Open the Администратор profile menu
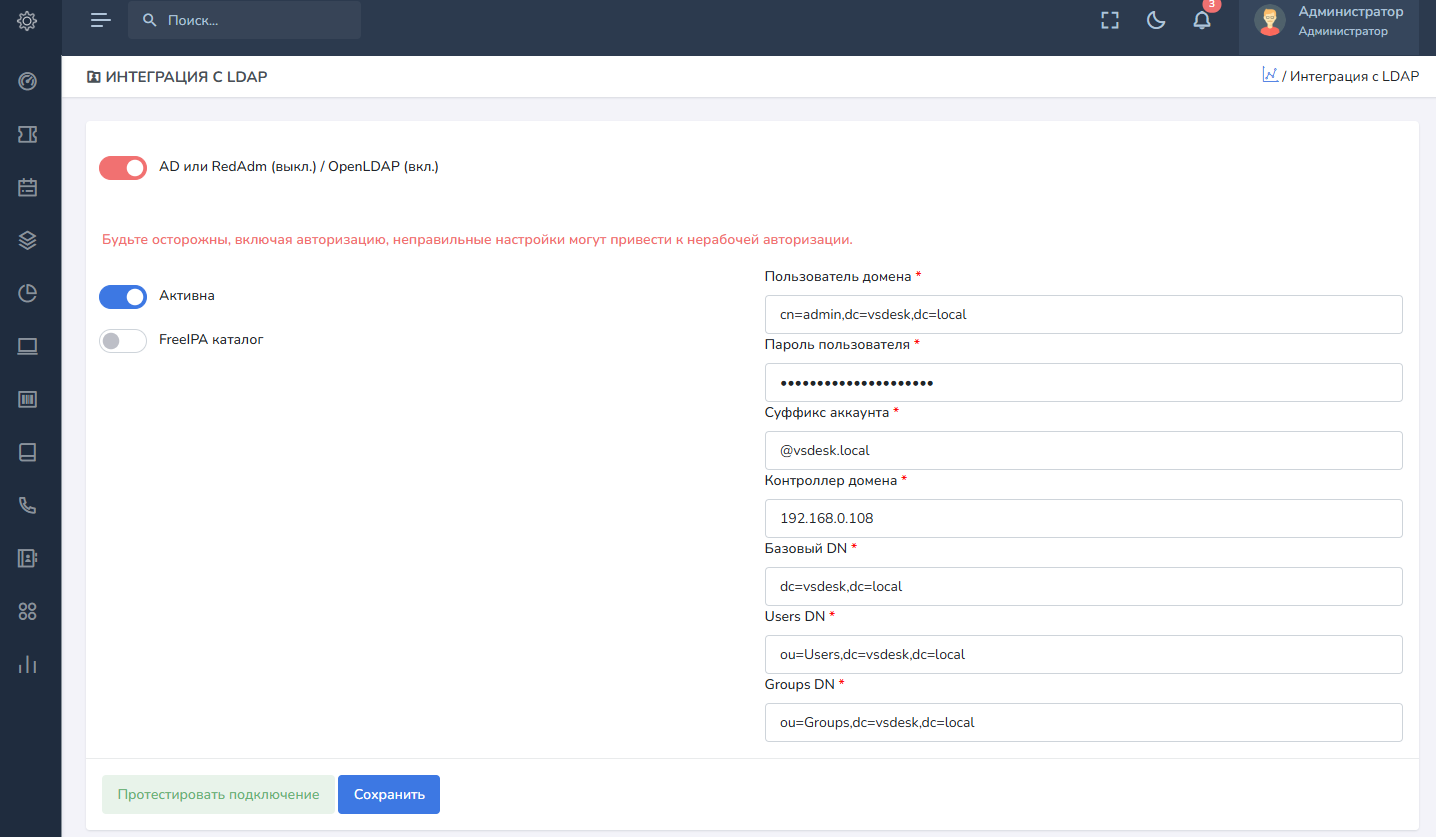1436x837 pixels. (x=1328, y=21)
